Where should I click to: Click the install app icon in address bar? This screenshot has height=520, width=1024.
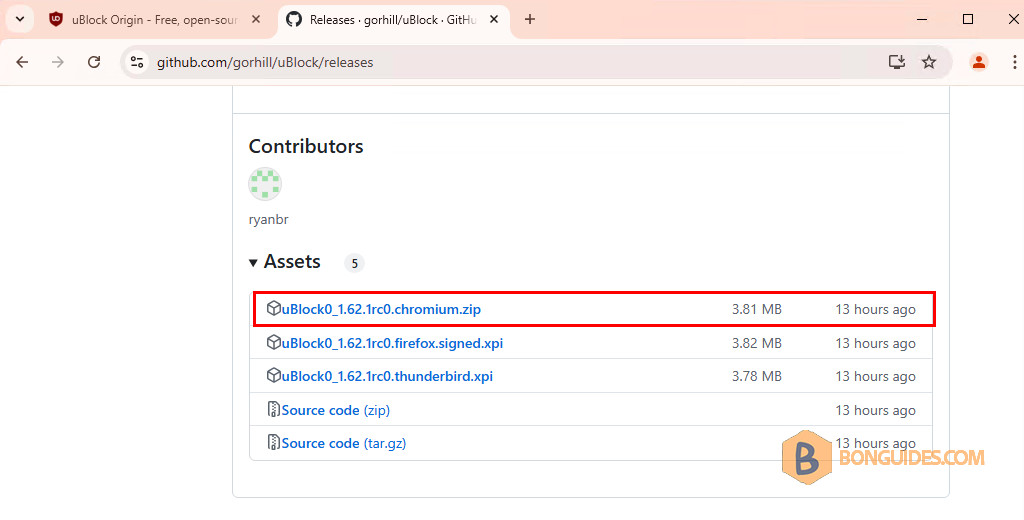click(x=897, y=62)
